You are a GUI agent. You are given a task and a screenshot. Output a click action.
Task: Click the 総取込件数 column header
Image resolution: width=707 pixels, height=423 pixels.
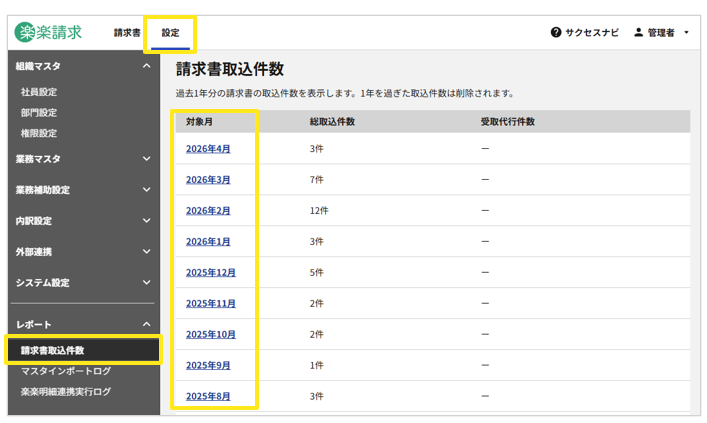pos(332,122)
